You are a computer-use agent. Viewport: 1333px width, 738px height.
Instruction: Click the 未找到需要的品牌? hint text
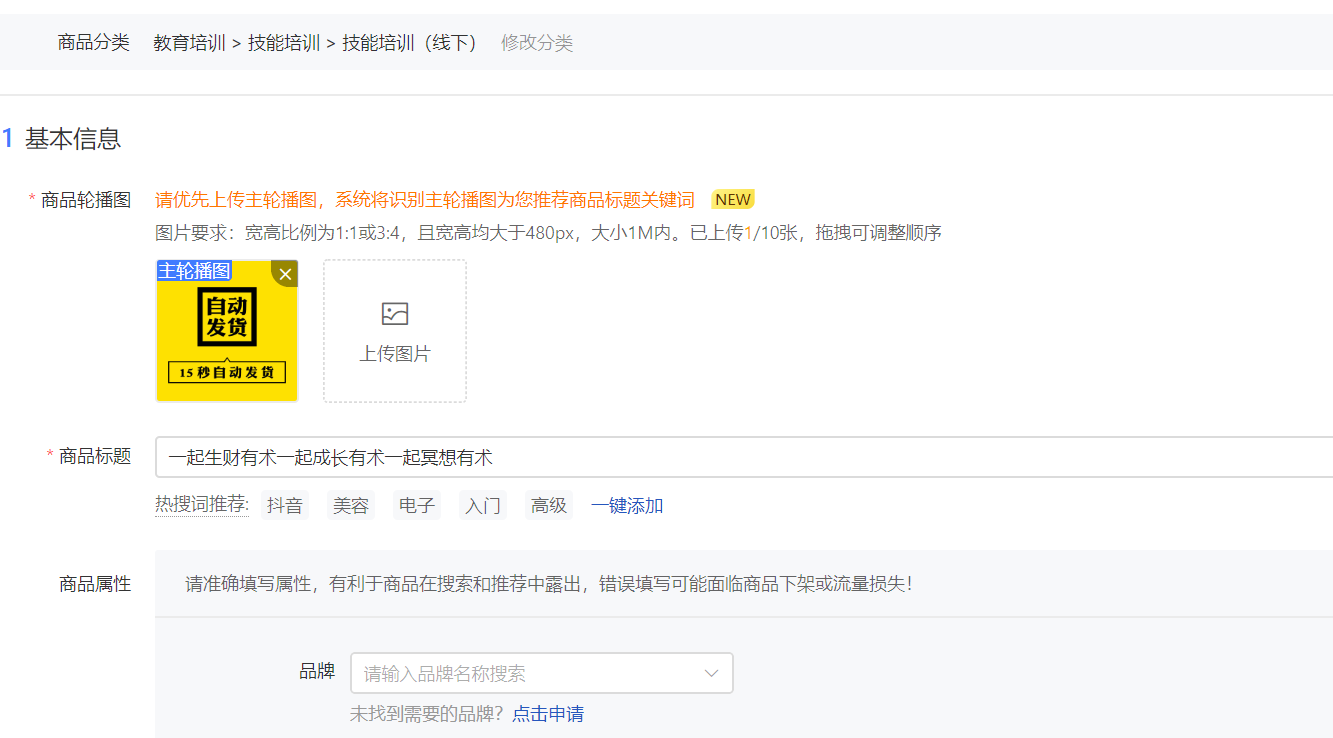tap(427, 714)
